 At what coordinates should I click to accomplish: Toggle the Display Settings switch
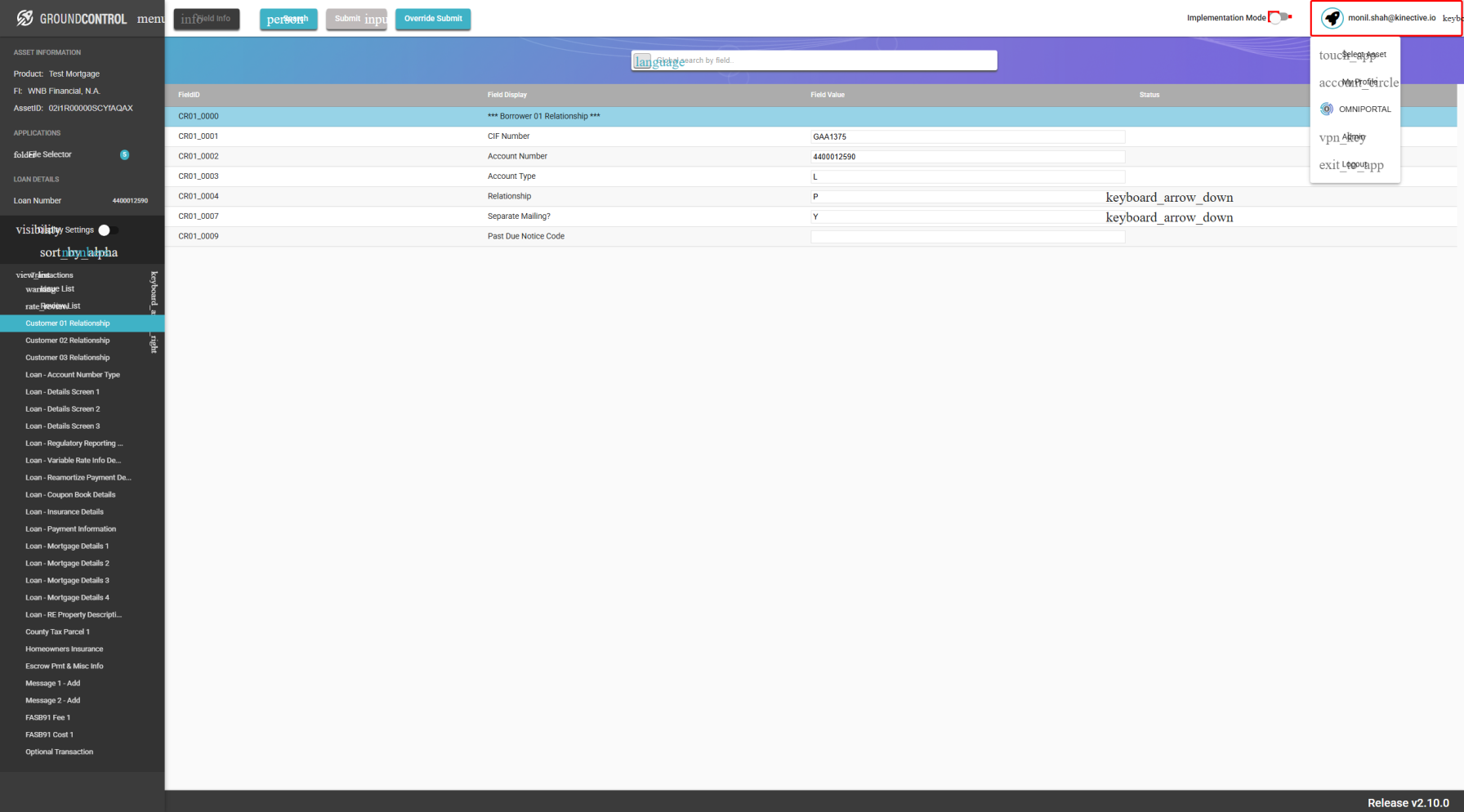point(109,230)
